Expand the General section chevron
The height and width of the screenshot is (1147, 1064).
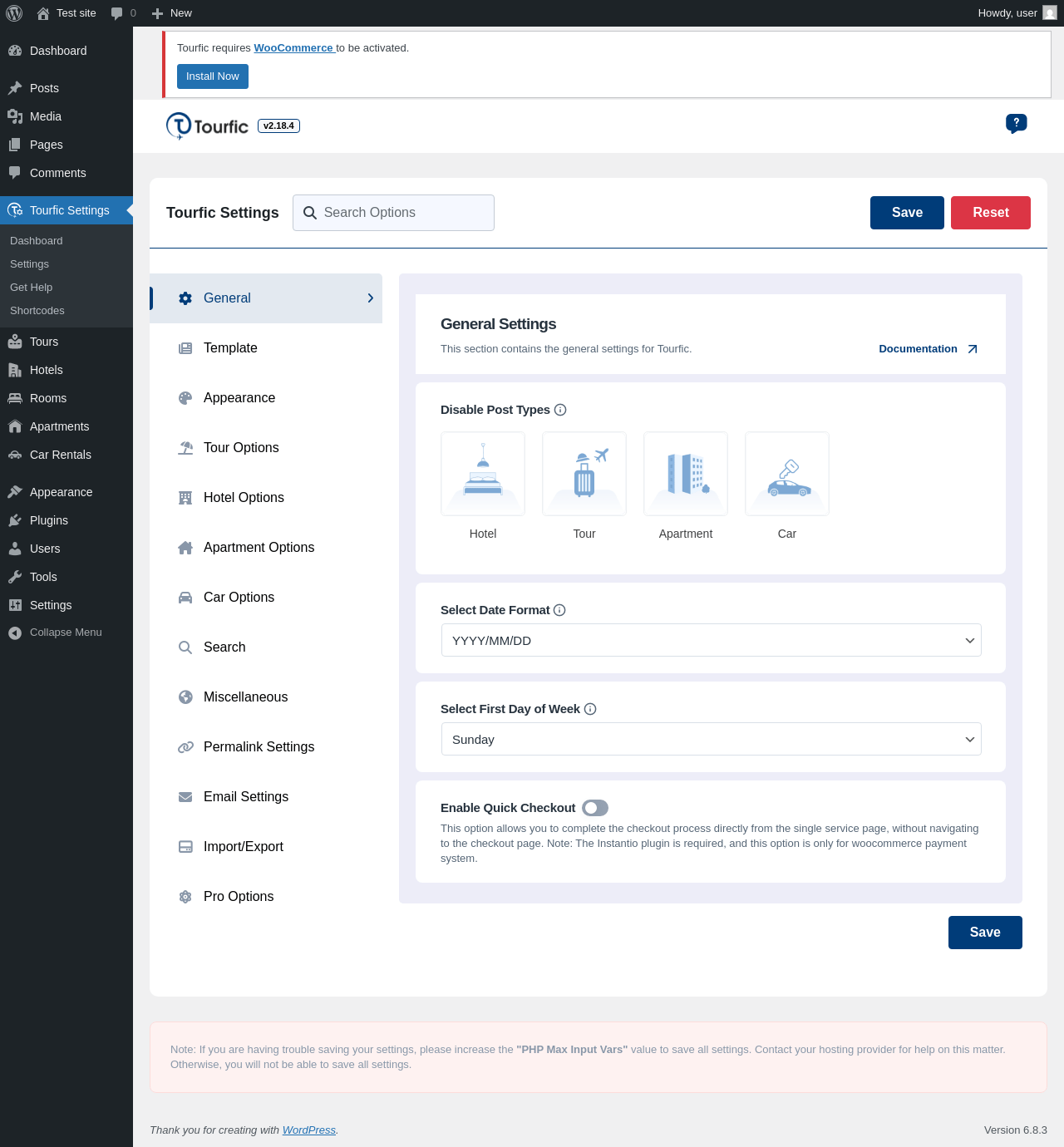click(x=371, y=298)
